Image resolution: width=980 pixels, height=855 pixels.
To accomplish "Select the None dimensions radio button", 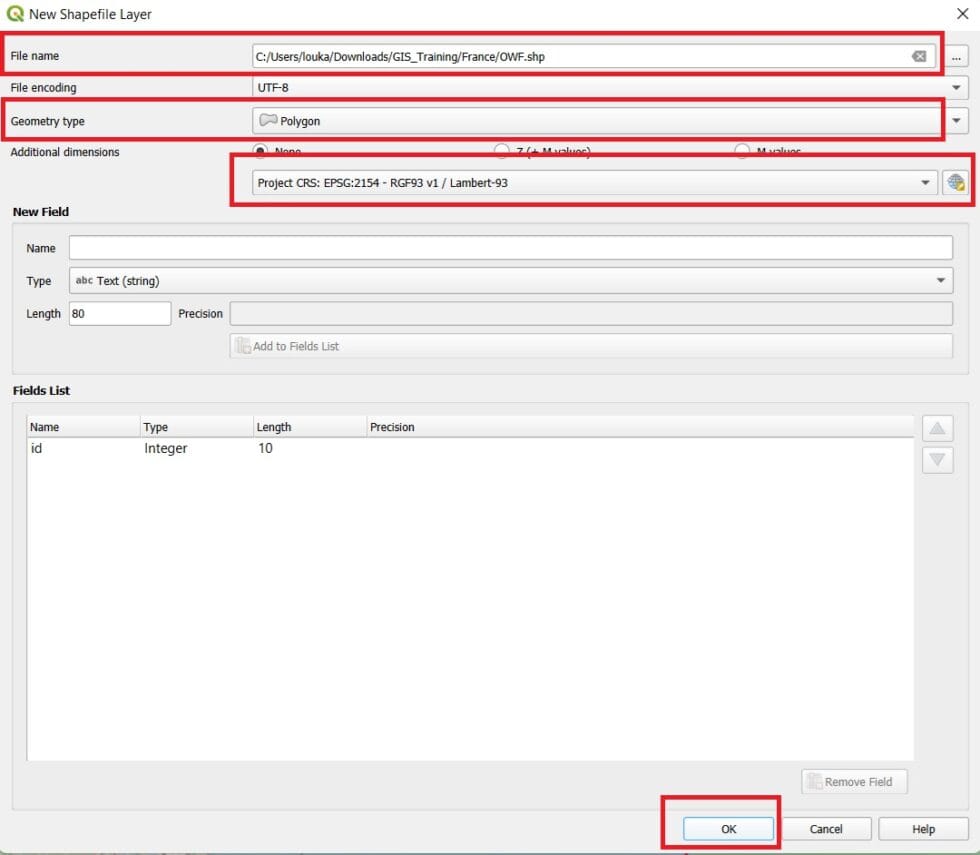I will [261, 151].
